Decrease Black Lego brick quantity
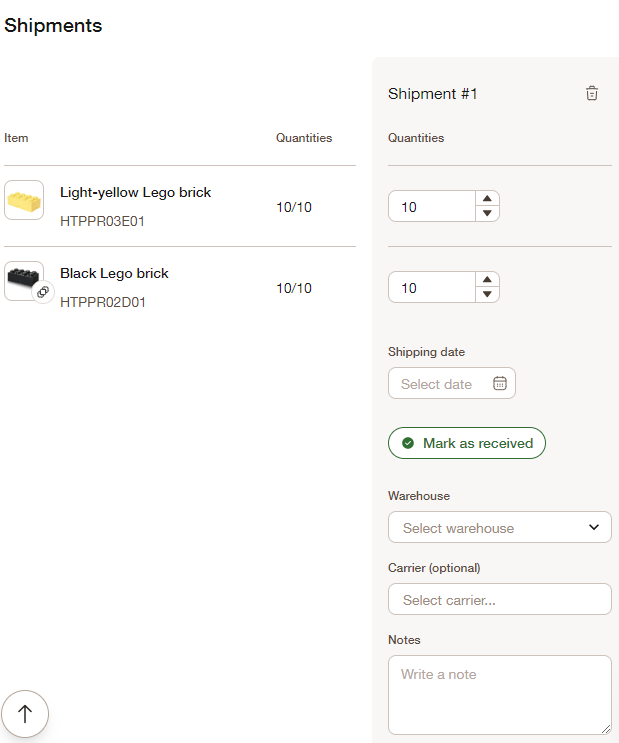This screenshot has height=743, width=619. pyautogui.click(x=487, y=295)
